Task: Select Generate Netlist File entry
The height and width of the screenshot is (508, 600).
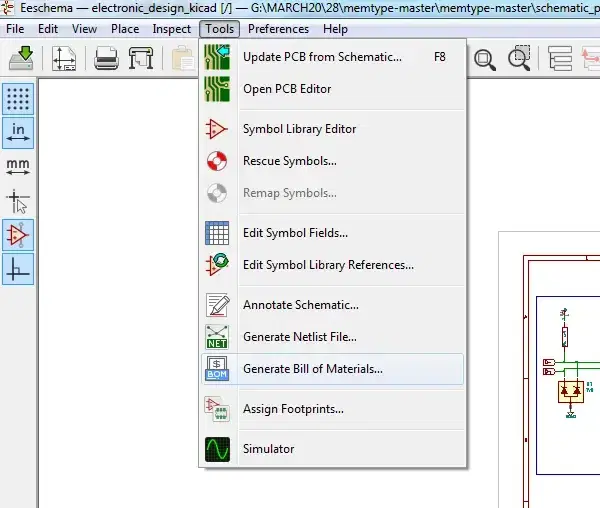Action: 332,337
